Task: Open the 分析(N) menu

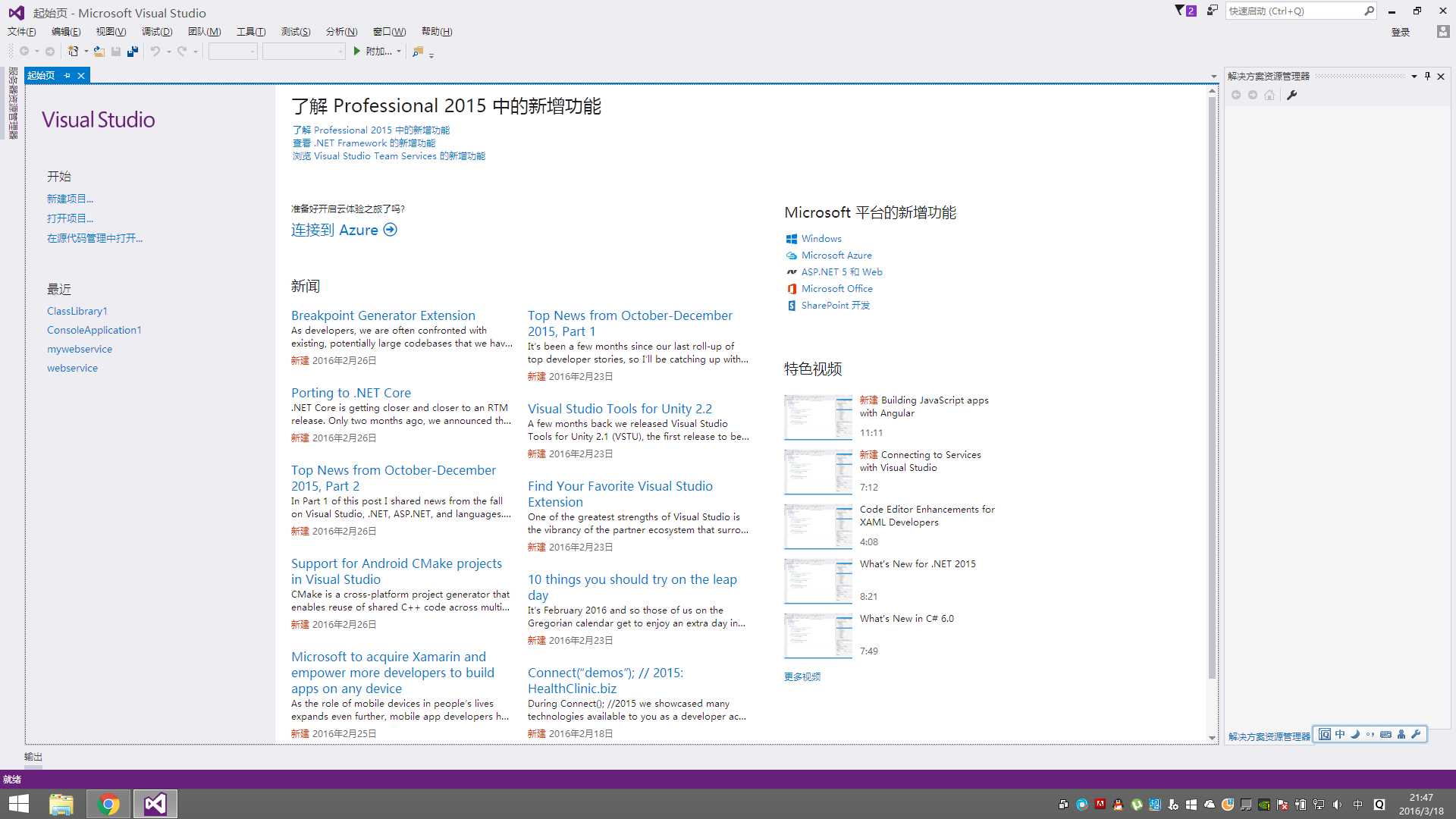Action: [341, 31]
